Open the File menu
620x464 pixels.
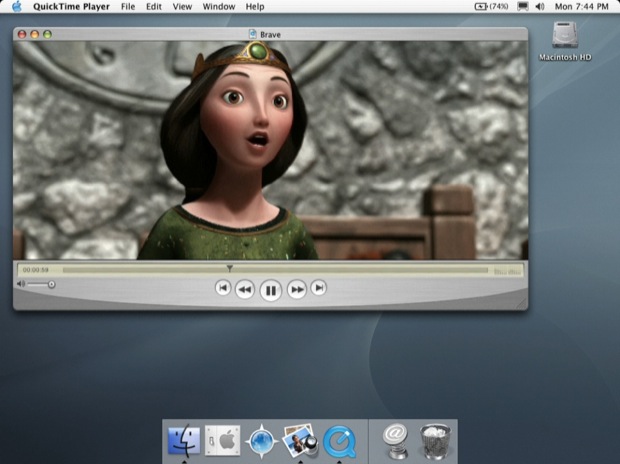click(x=128, y=7)
